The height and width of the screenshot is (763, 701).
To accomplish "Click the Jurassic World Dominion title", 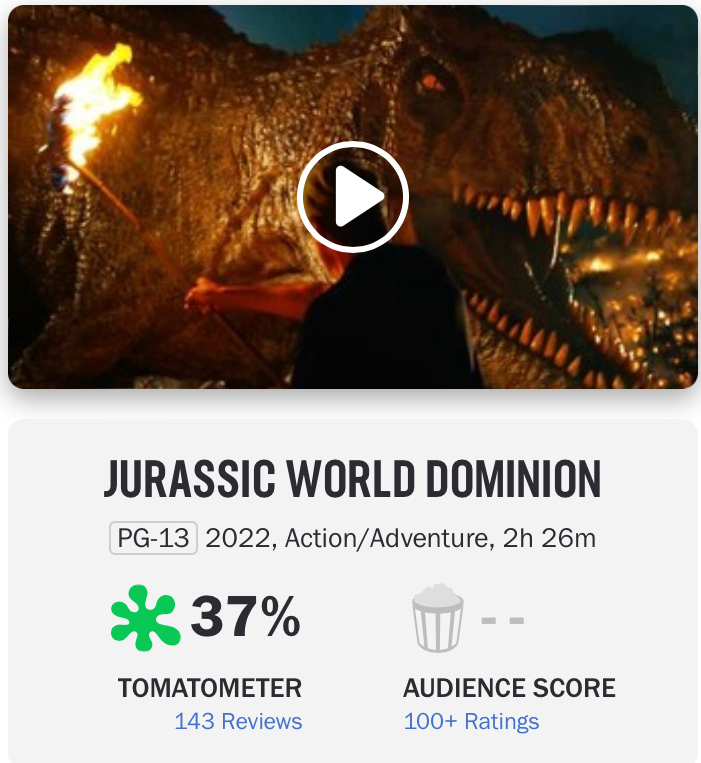I will pos(353,479).
